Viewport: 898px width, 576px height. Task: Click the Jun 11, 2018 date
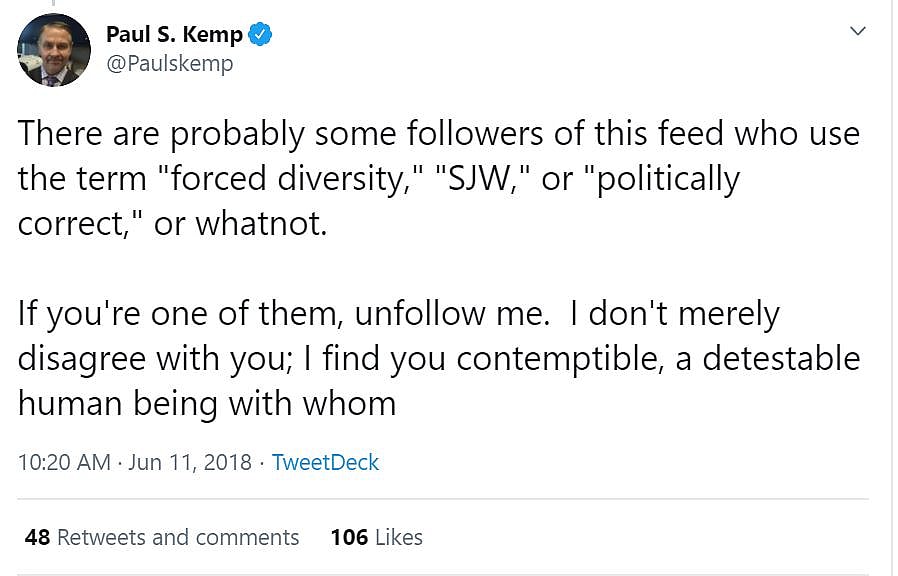190,462
